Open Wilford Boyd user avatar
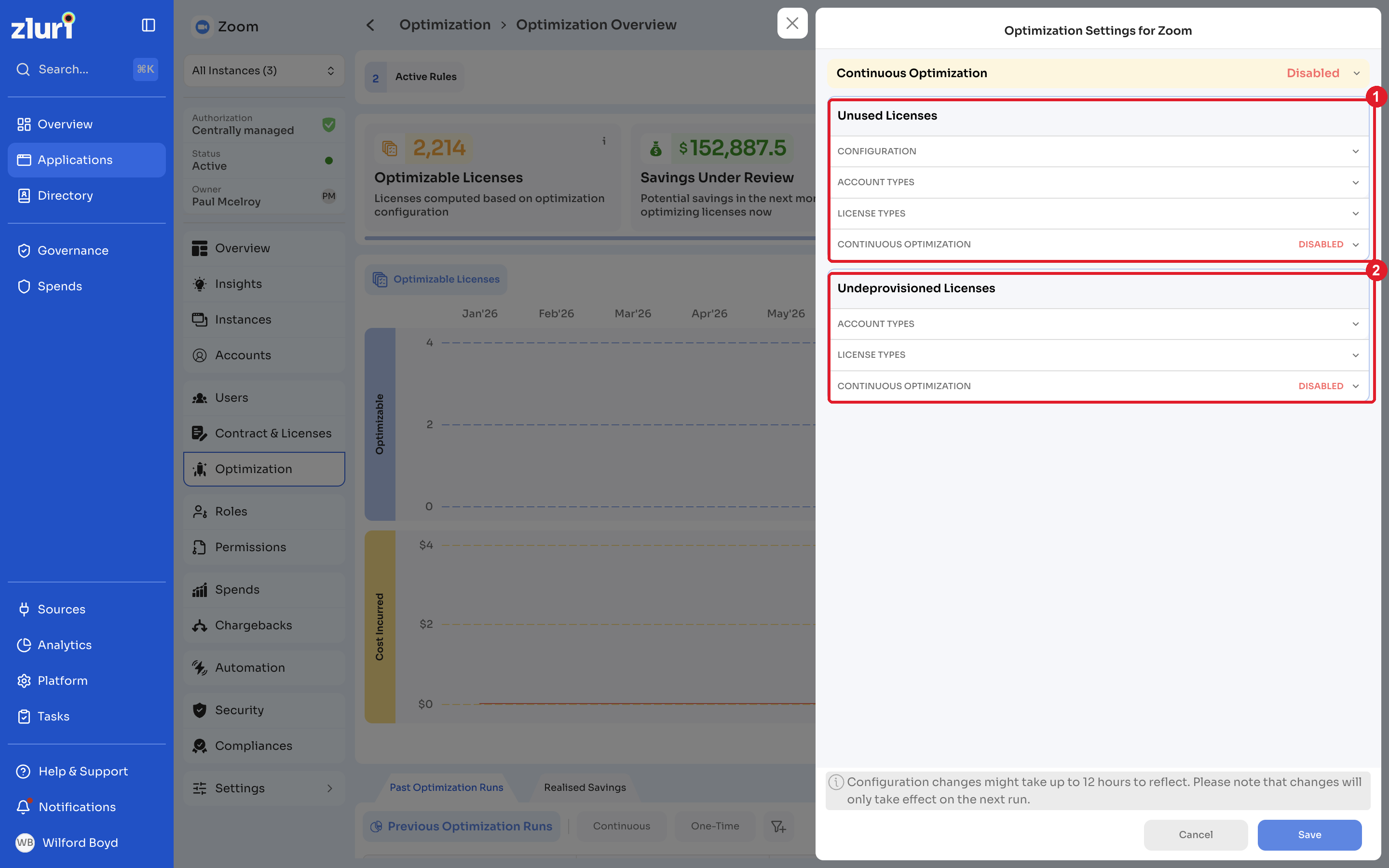The image size is (1389, 868). pos(25,842)
